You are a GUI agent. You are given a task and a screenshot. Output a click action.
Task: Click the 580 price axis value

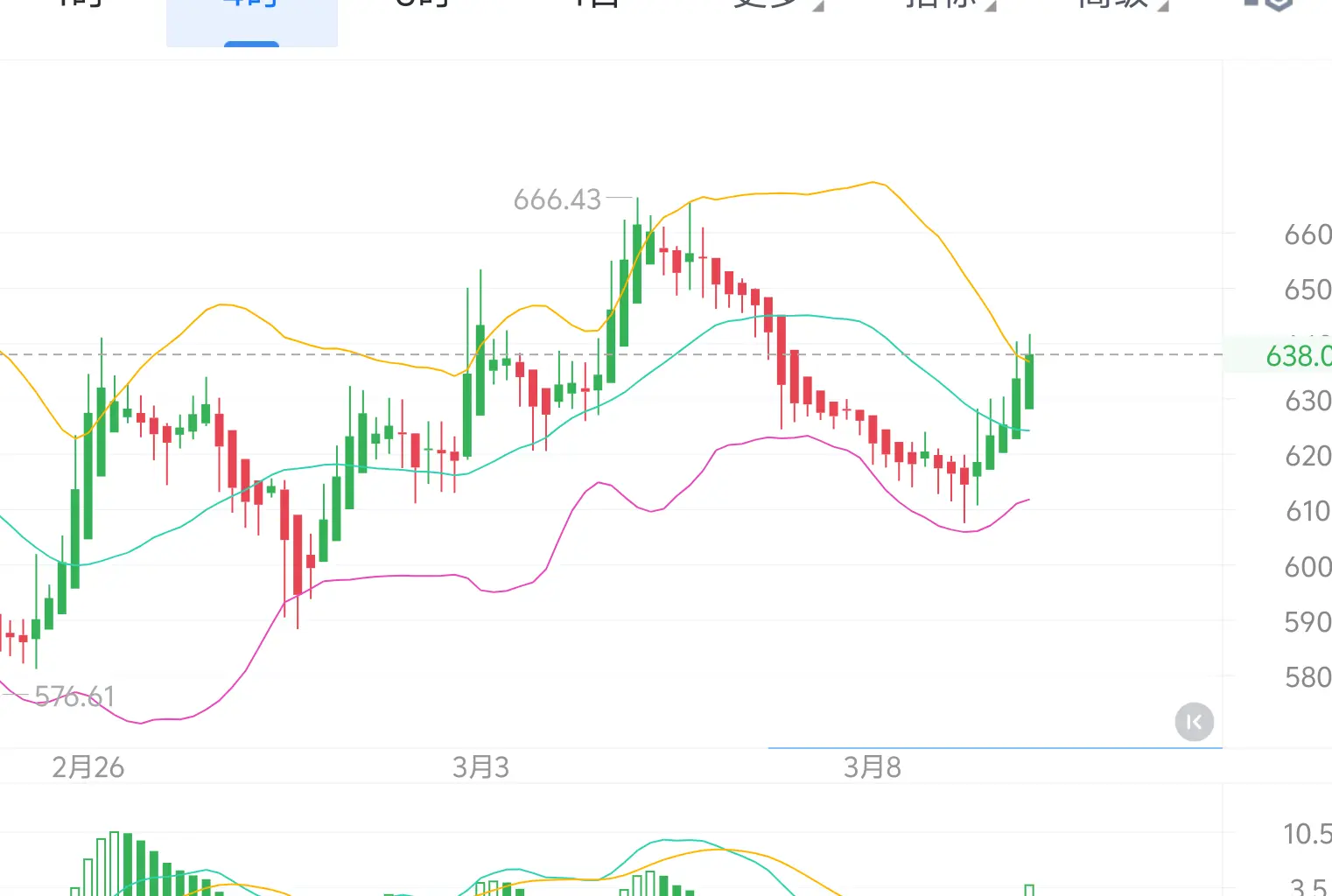tap(1307, 677)
